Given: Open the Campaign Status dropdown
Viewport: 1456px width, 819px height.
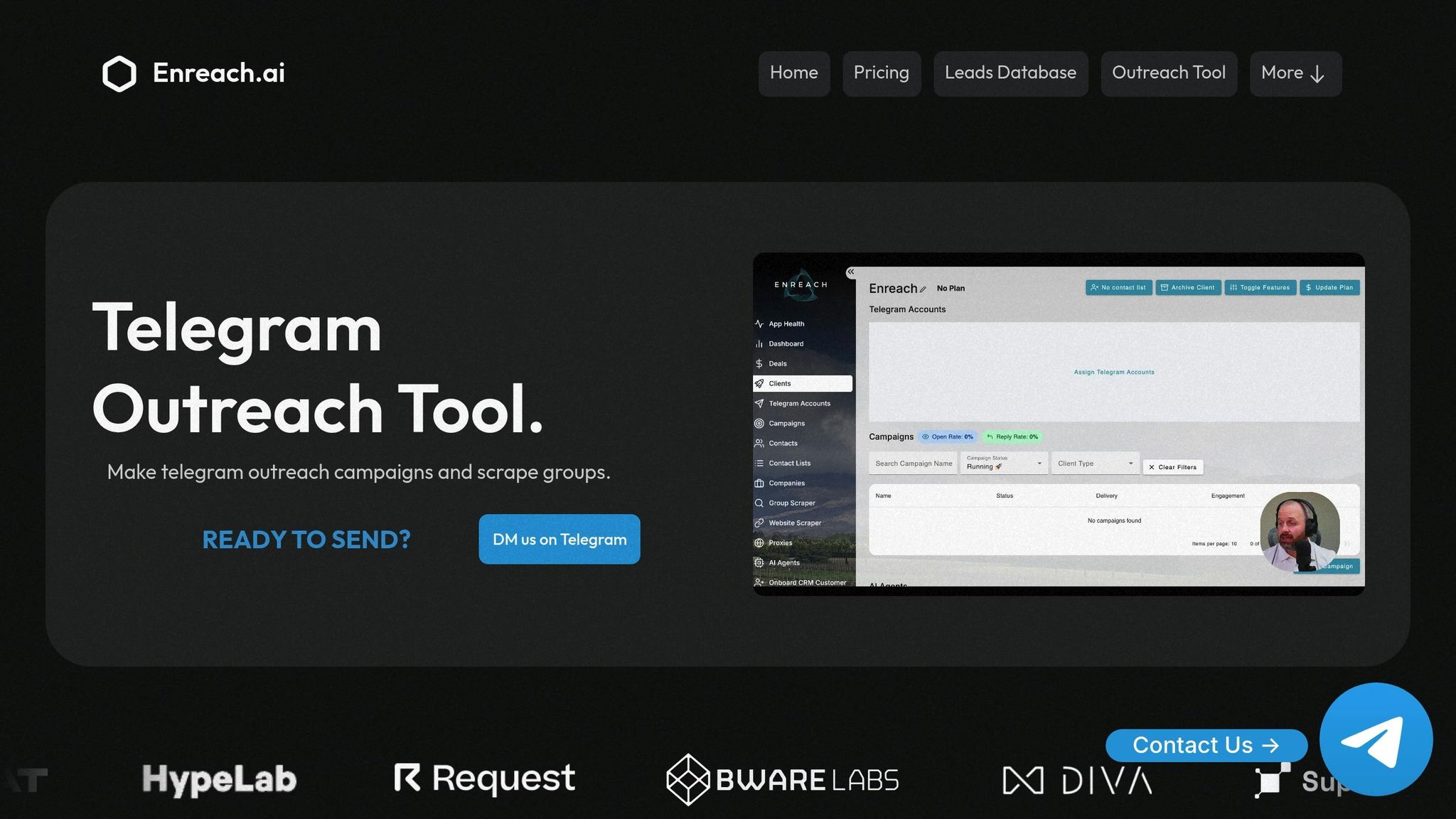Looking at the screenshot, I should pyautogui.click(x=1004, y=464).
